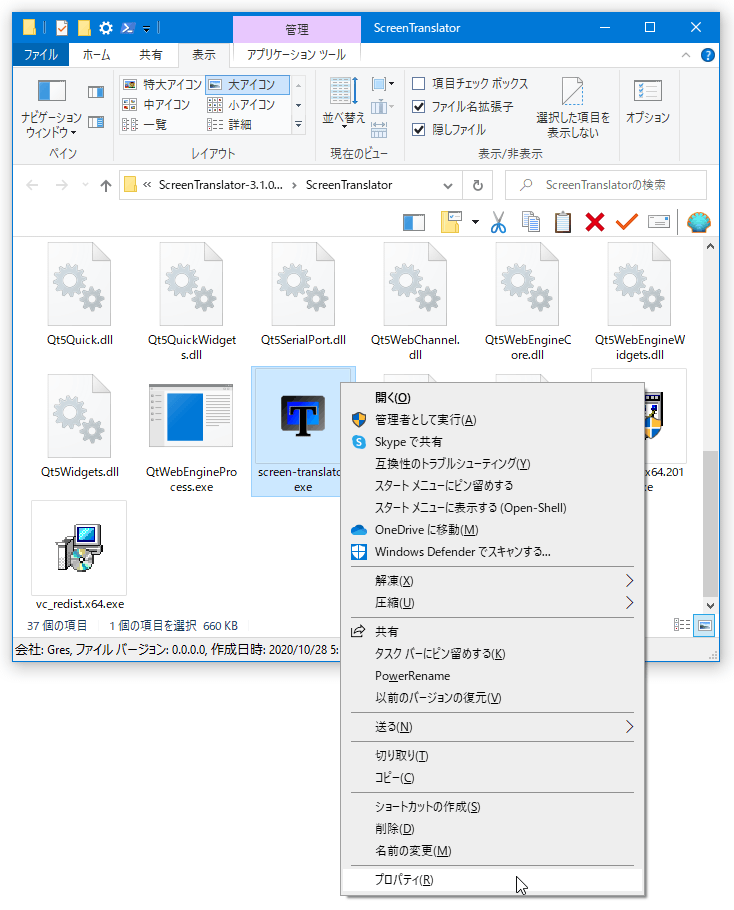The height and width of the screenshot is (910, 734).
Task: Expand the address bar history dropdown
Action: [x=447, y=186]
